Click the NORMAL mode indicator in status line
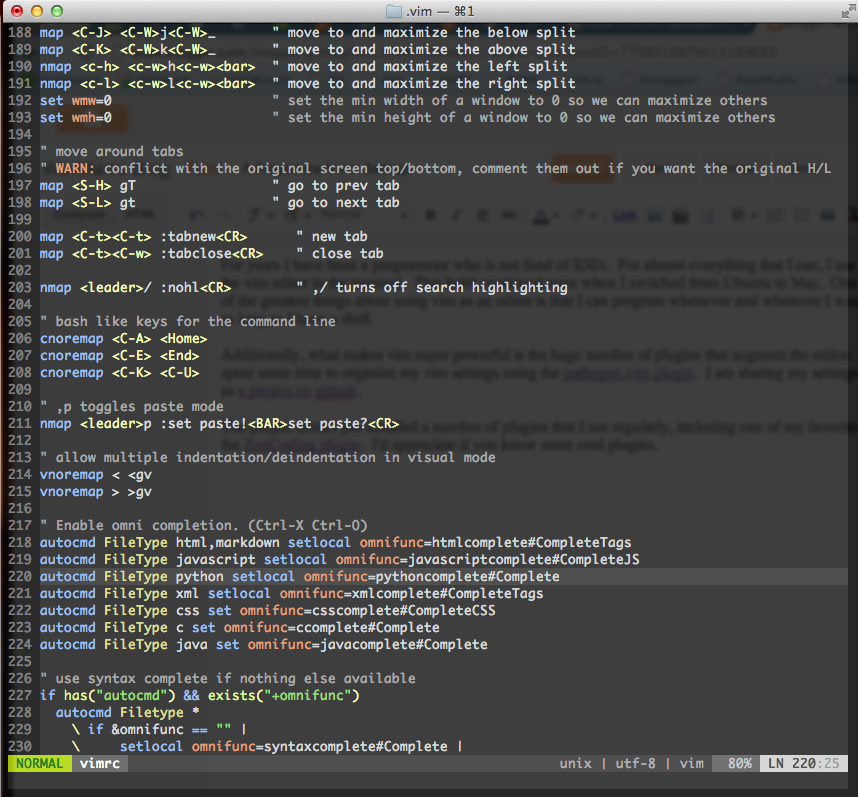The width and height of the screenshot is (858, 797). click(39, 763)
